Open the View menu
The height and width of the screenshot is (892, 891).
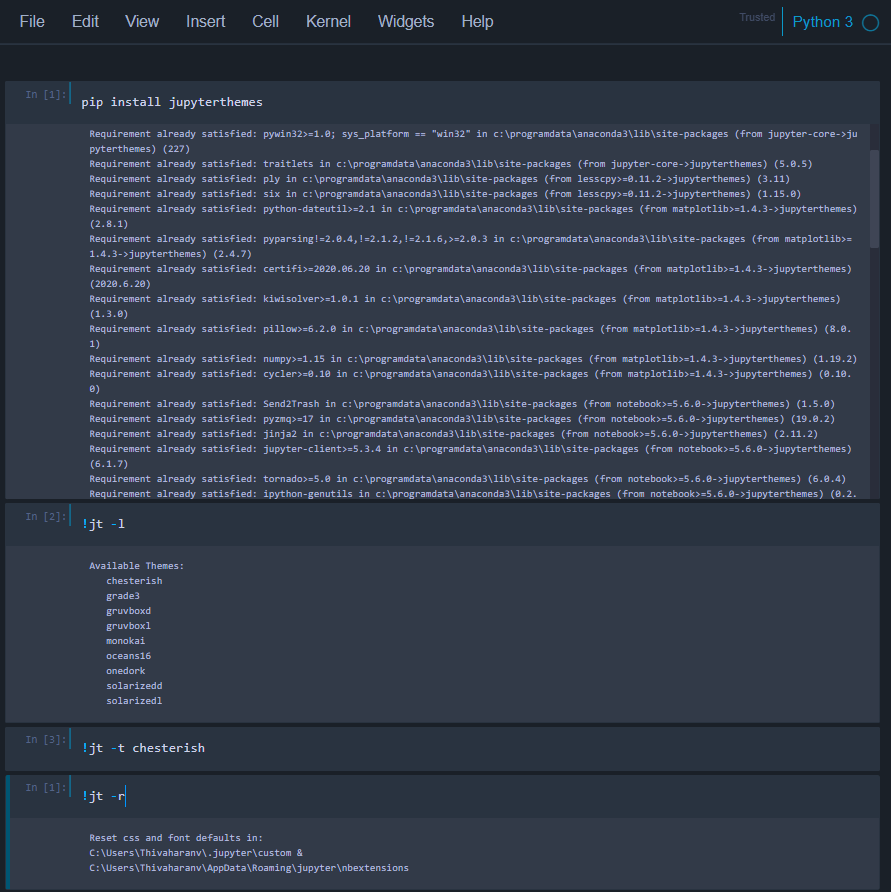[x=142, y=21]
